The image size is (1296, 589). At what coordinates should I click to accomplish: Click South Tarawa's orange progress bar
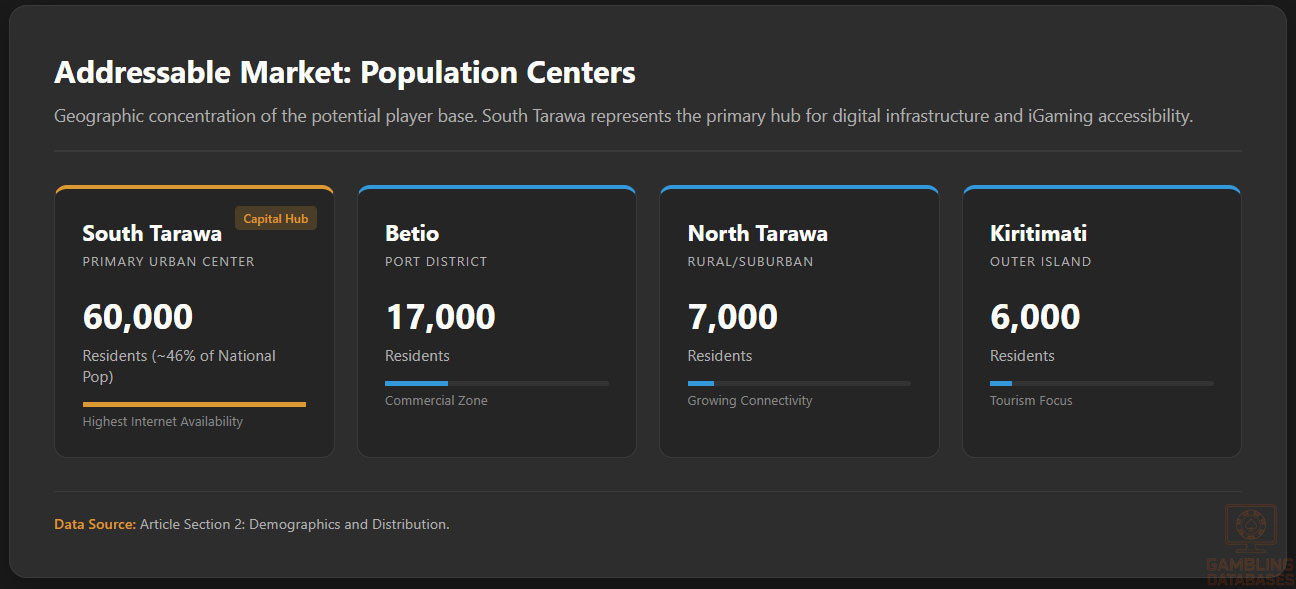coord(194,404)
